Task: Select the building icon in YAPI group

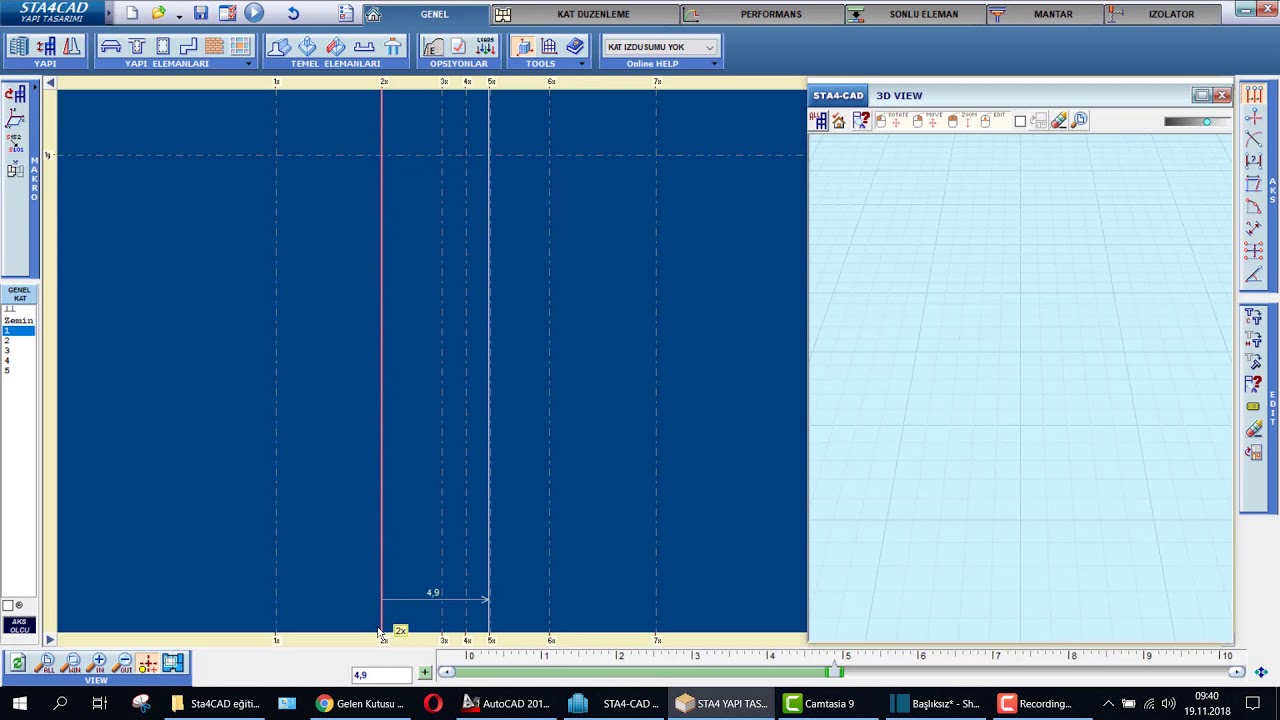Action: click(18, 47)
